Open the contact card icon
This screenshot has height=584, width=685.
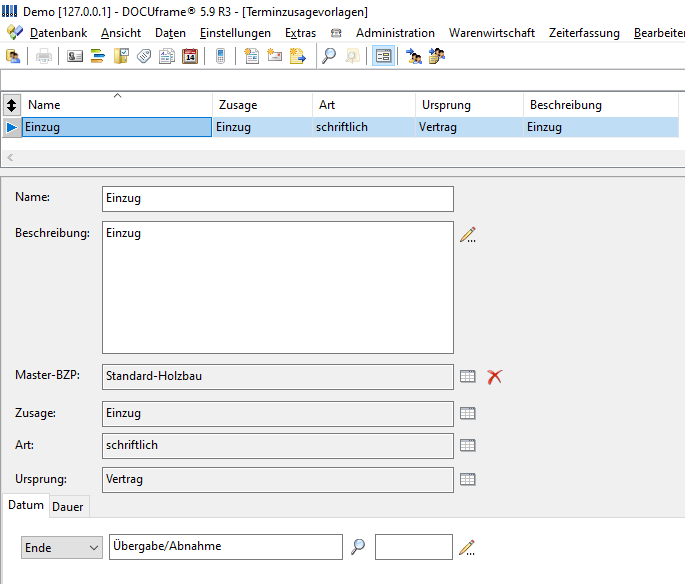click(x=75, y=56)
